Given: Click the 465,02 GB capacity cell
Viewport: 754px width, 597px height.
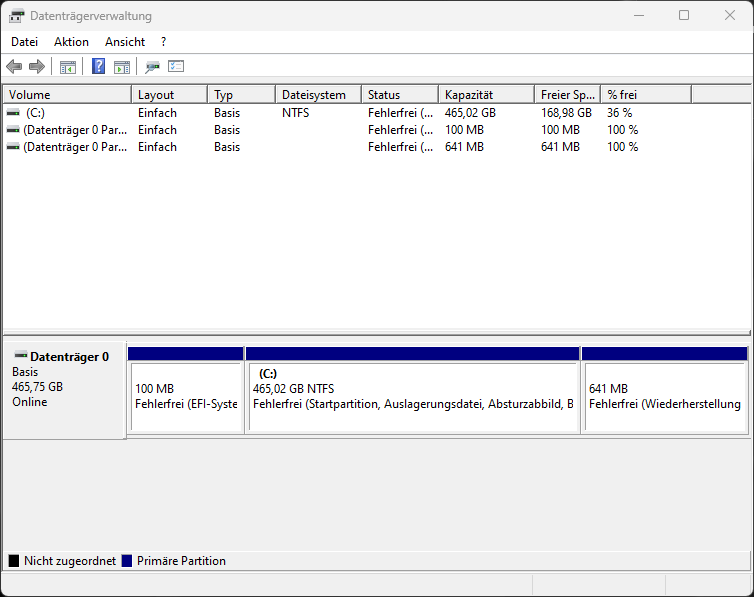Looking at the screenshot, I should pos(470,113).
